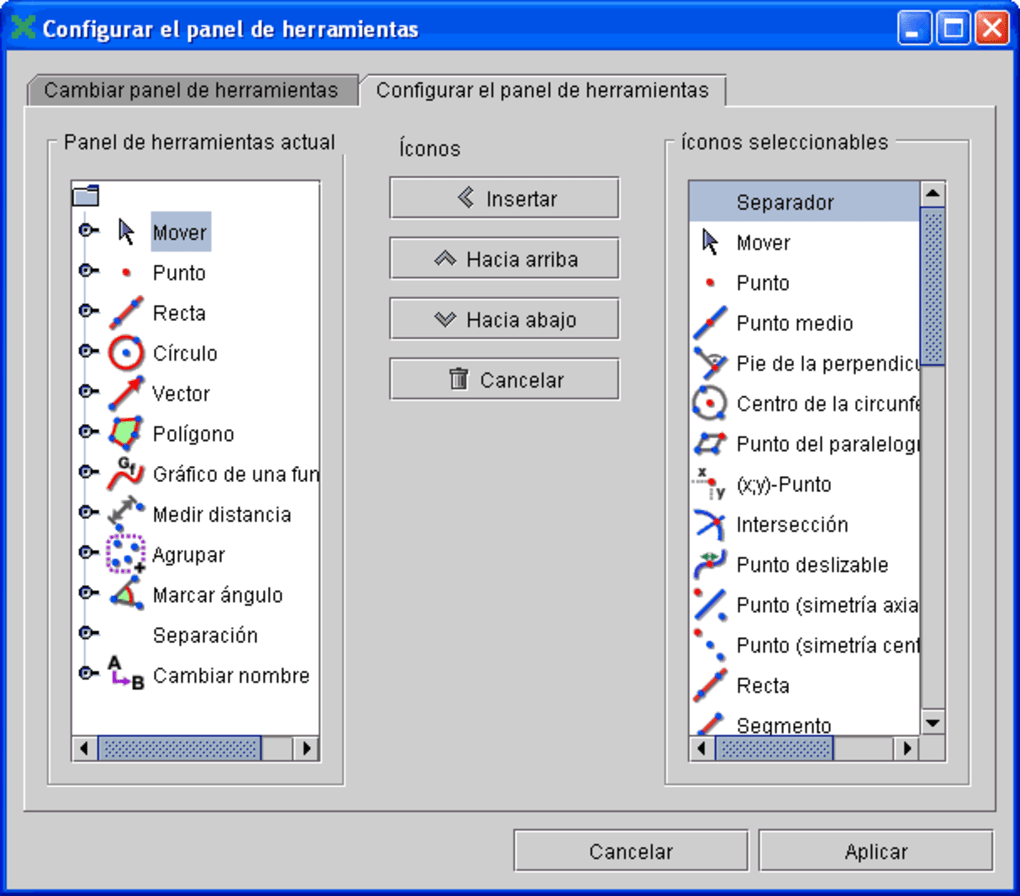The width and height of the screenshot is (1020, 896).
Task: Click the Vector arrow icon in current panel
Action: [x=126, y=393]
